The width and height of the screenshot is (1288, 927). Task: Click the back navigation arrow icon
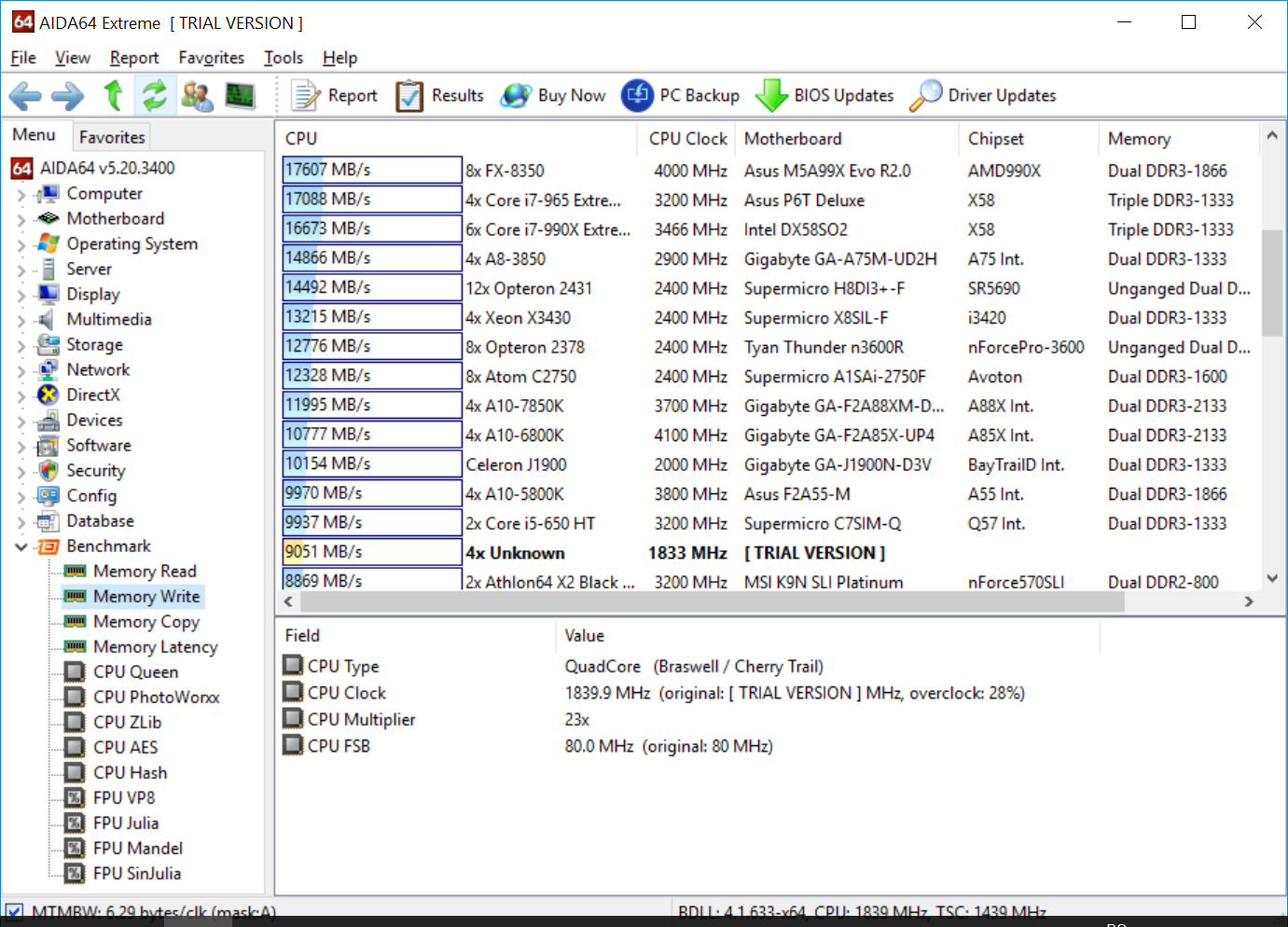[25, 95]
